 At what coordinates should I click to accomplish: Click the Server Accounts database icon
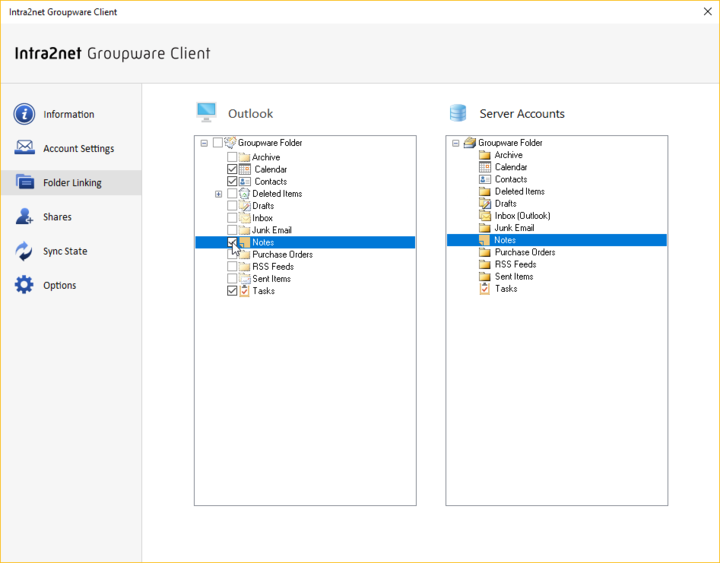tap(458, 113)
